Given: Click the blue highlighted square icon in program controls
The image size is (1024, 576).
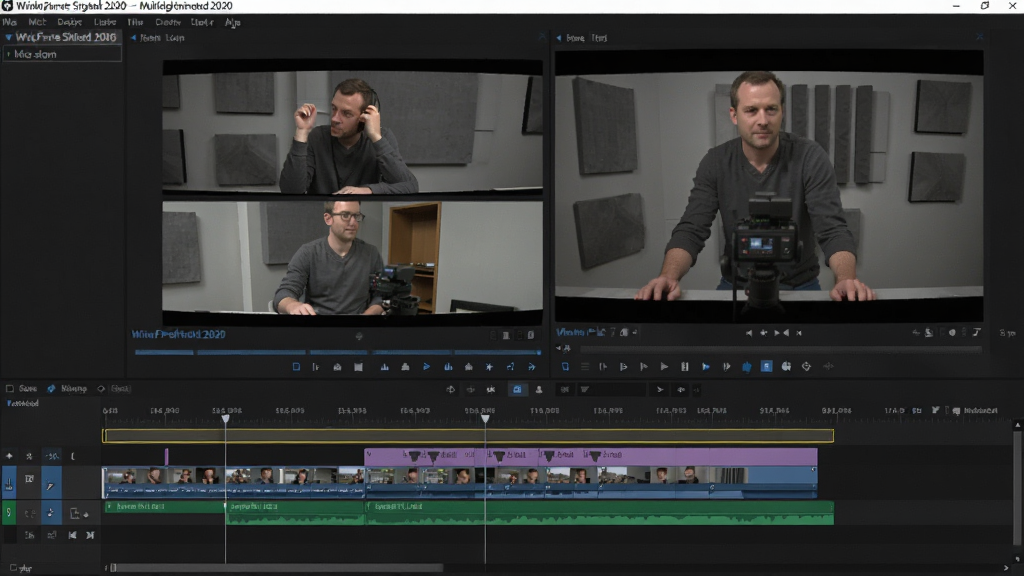Looking at the screenshot, I should tap(767, 367).
